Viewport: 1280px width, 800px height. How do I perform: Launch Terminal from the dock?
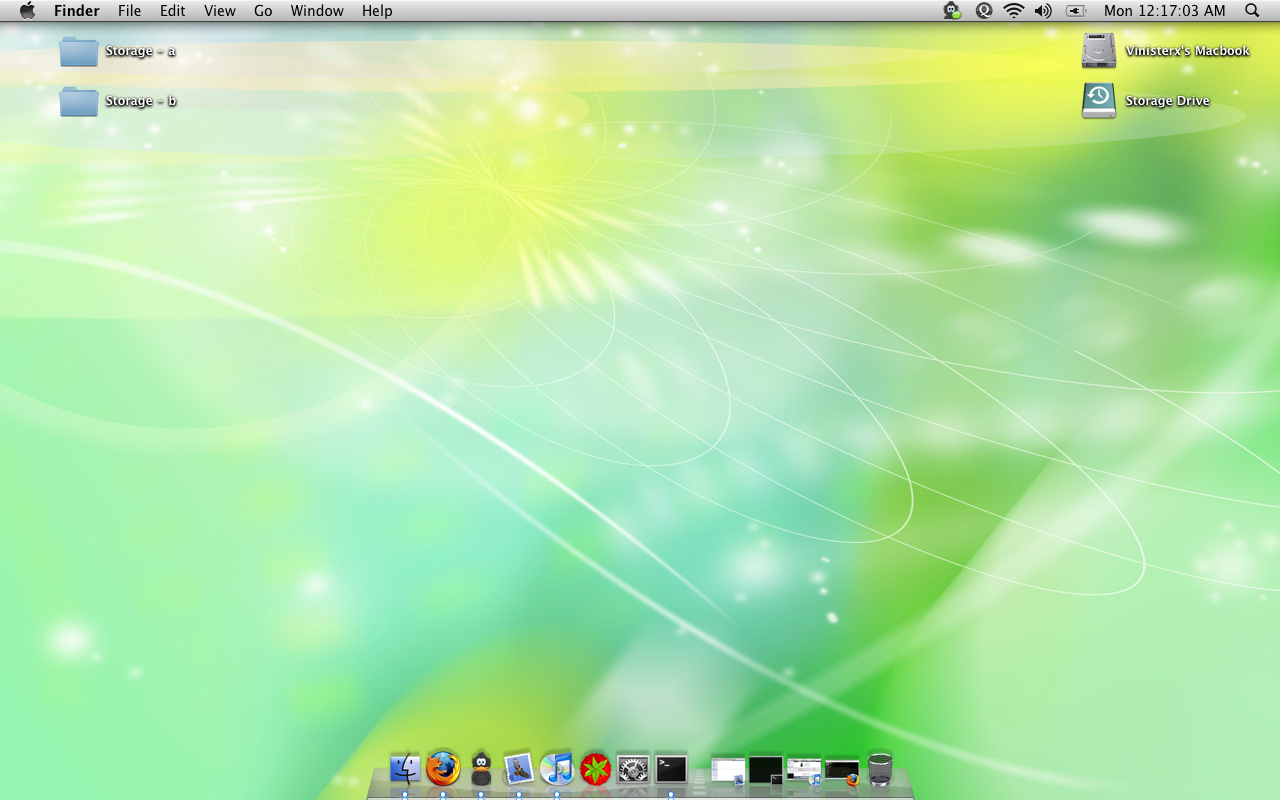pos(671,769)
